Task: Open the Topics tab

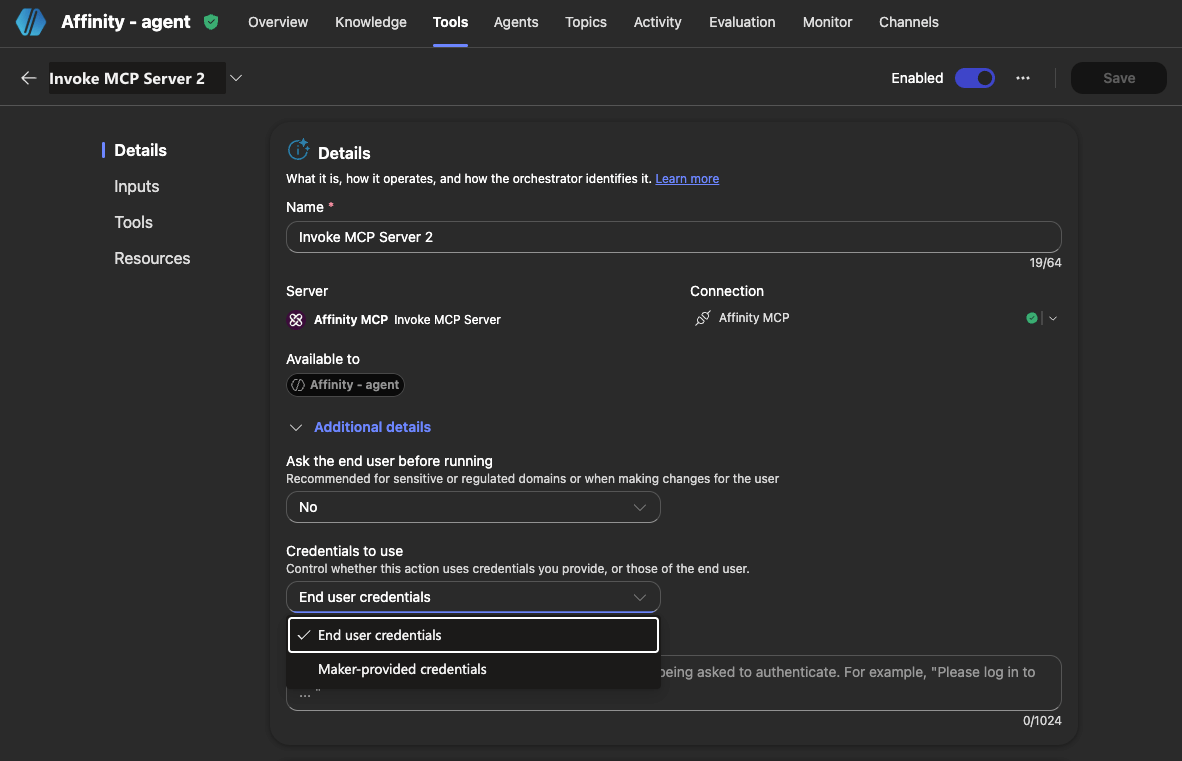Action: pyautogui.click(x=586, y=22)
